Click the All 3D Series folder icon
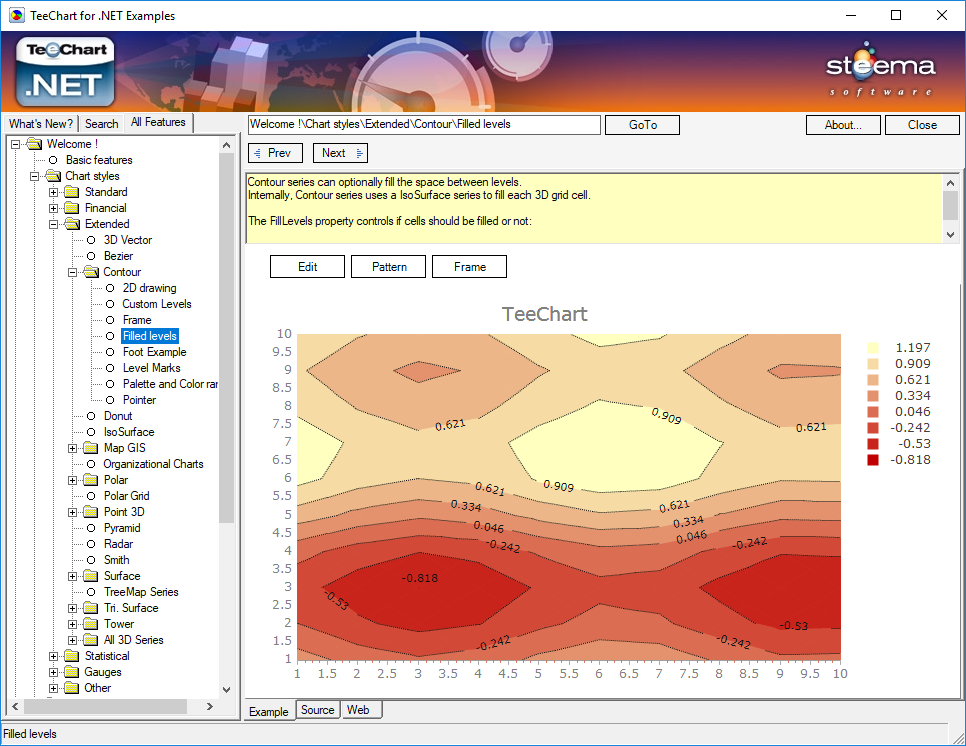The image size is (966, 746). pyautogui.click(x=91, y=640)
